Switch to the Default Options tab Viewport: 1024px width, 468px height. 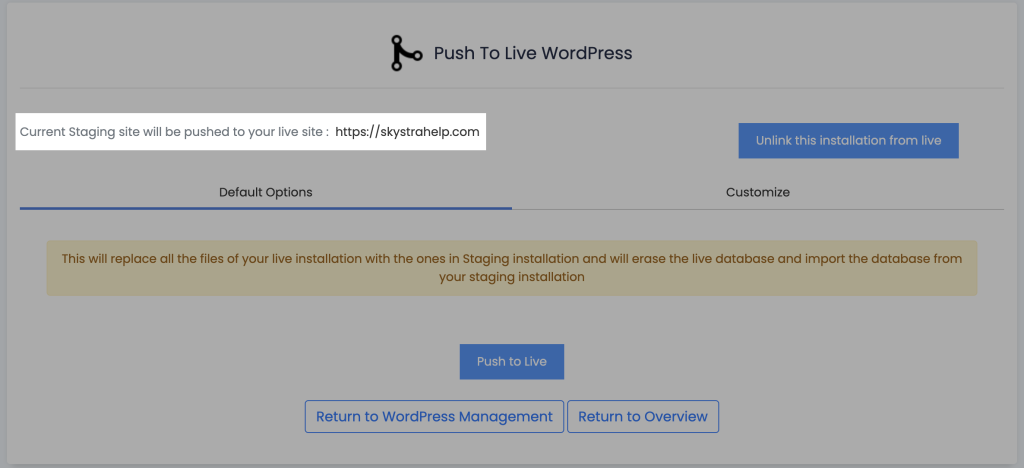tap(265, 192)
